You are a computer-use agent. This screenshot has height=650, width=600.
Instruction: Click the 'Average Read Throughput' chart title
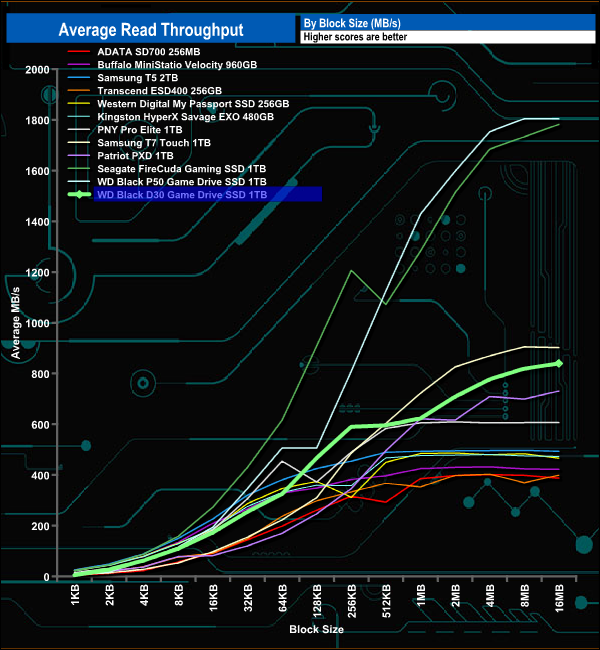pos(151,30)
